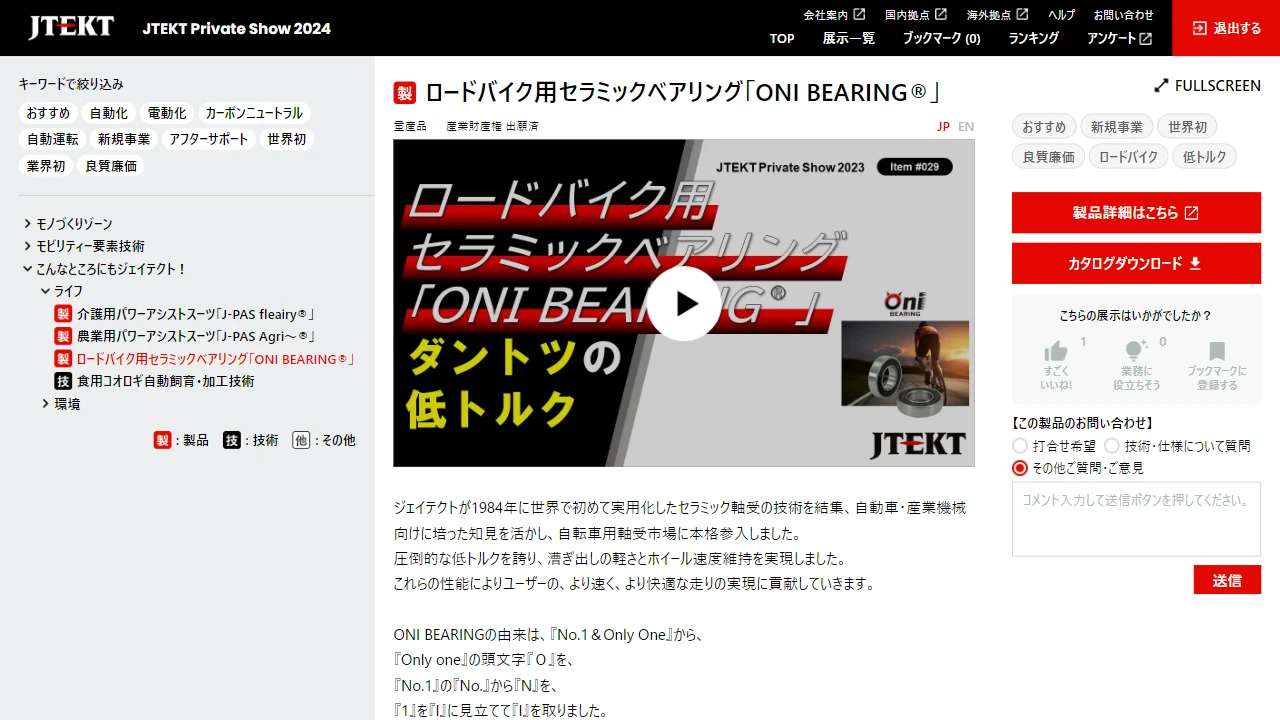The image size is (1280, 720).
Task: Switch language to JP
Action: [x=943, y=127]
